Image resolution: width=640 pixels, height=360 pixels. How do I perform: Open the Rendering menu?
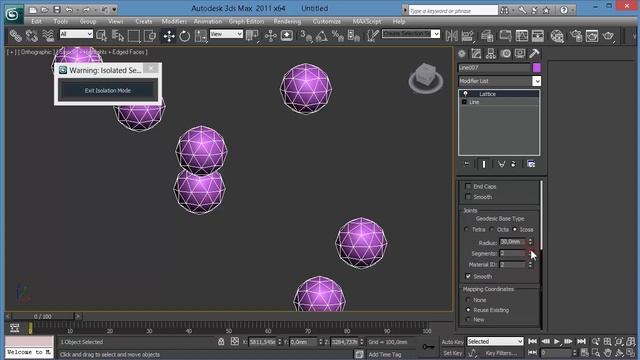click(x=287, y=21)
